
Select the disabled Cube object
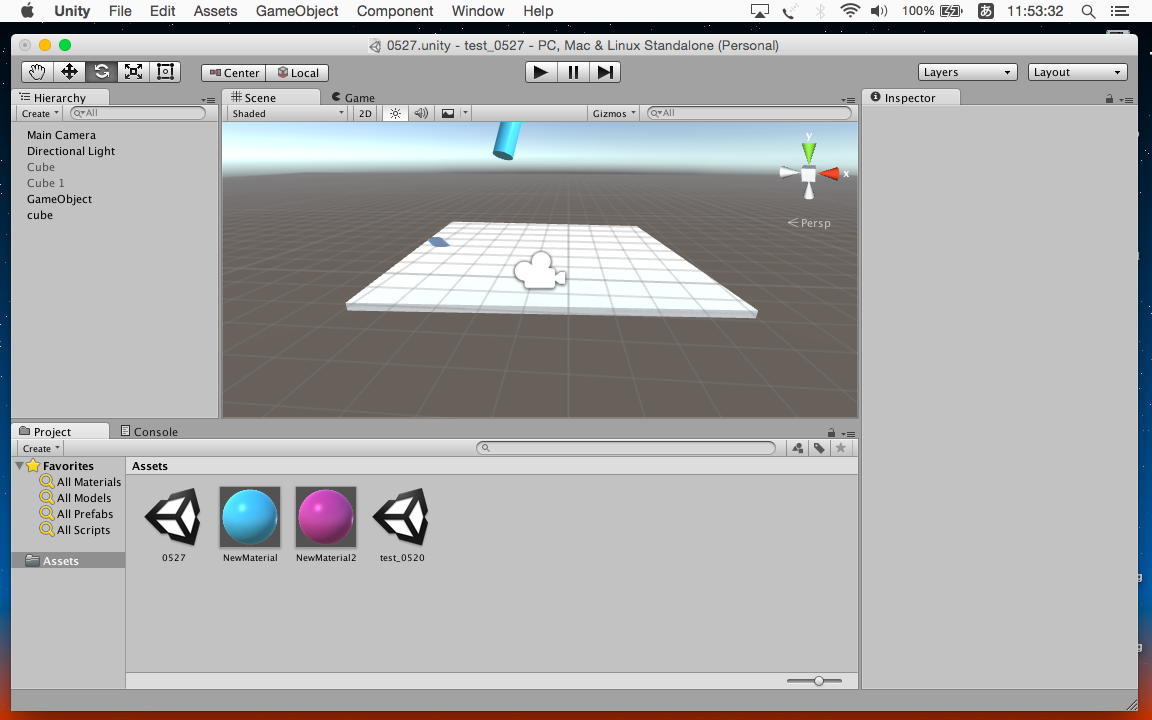pyautogui.click(x=40, y=168)
